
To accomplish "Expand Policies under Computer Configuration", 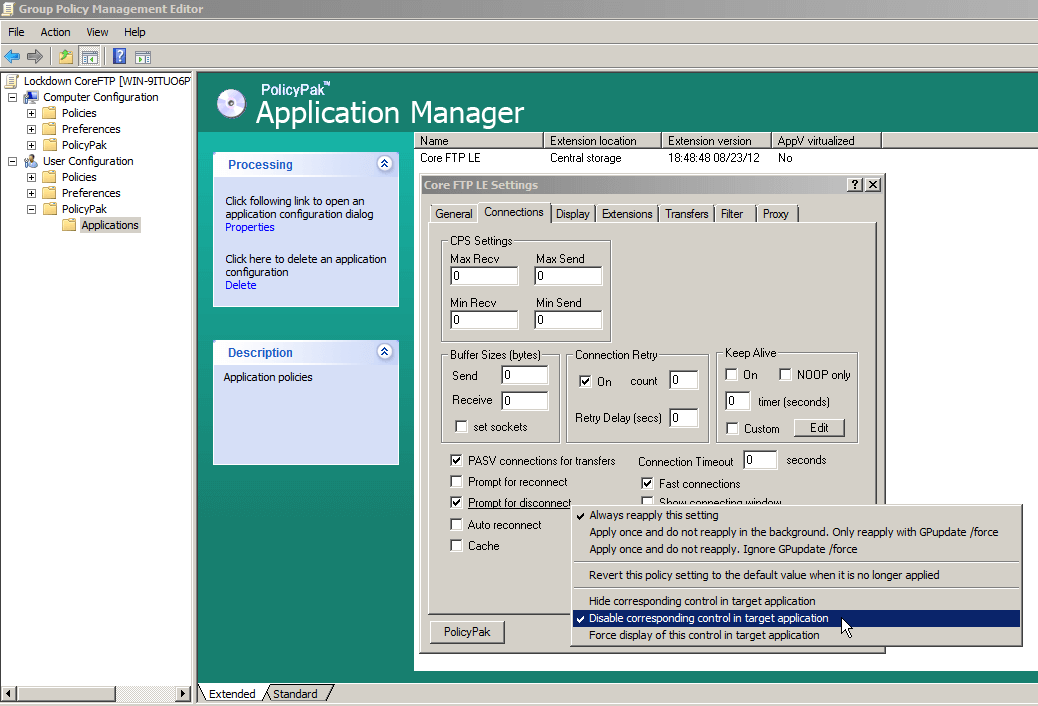I will pyautogui.click(x=31, y=113).
